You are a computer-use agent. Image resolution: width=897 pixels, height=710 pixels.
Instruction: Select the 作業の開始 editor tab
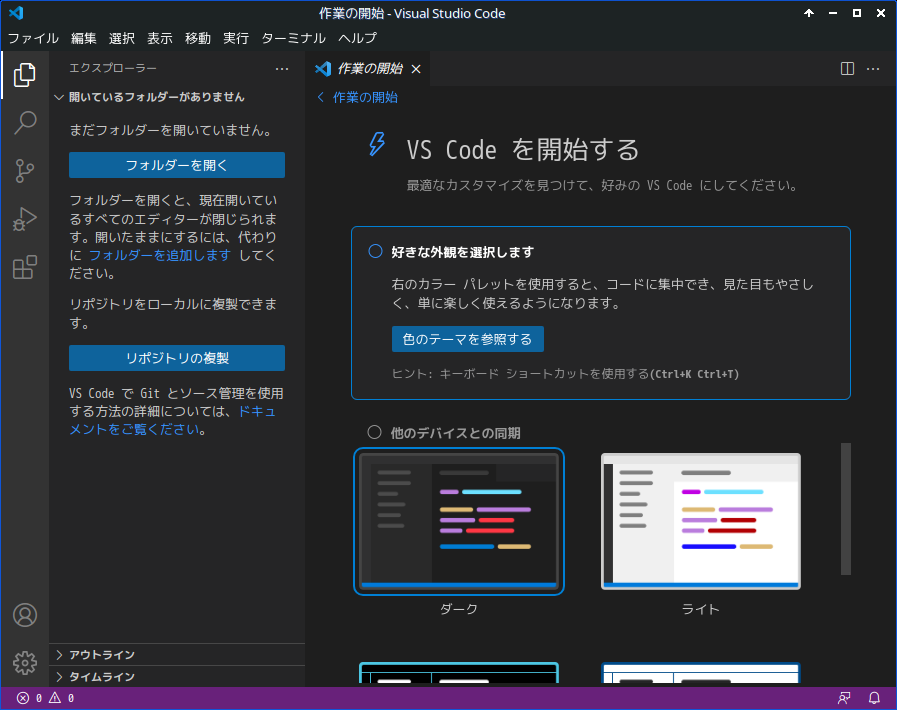click(x=368, y=69)
